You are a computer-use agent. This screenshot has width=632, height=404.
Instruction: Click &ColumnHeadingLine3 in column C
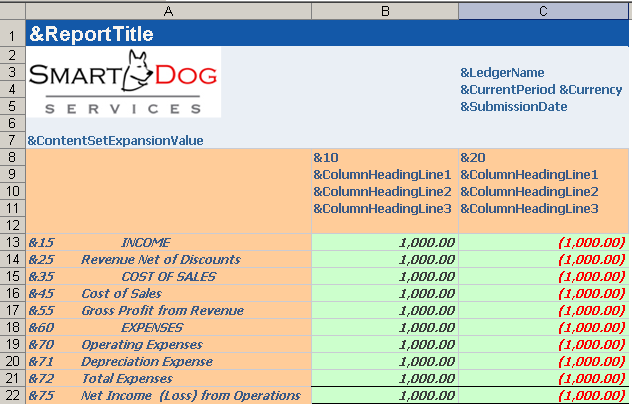pyautogui.click(x=543, y=208)
